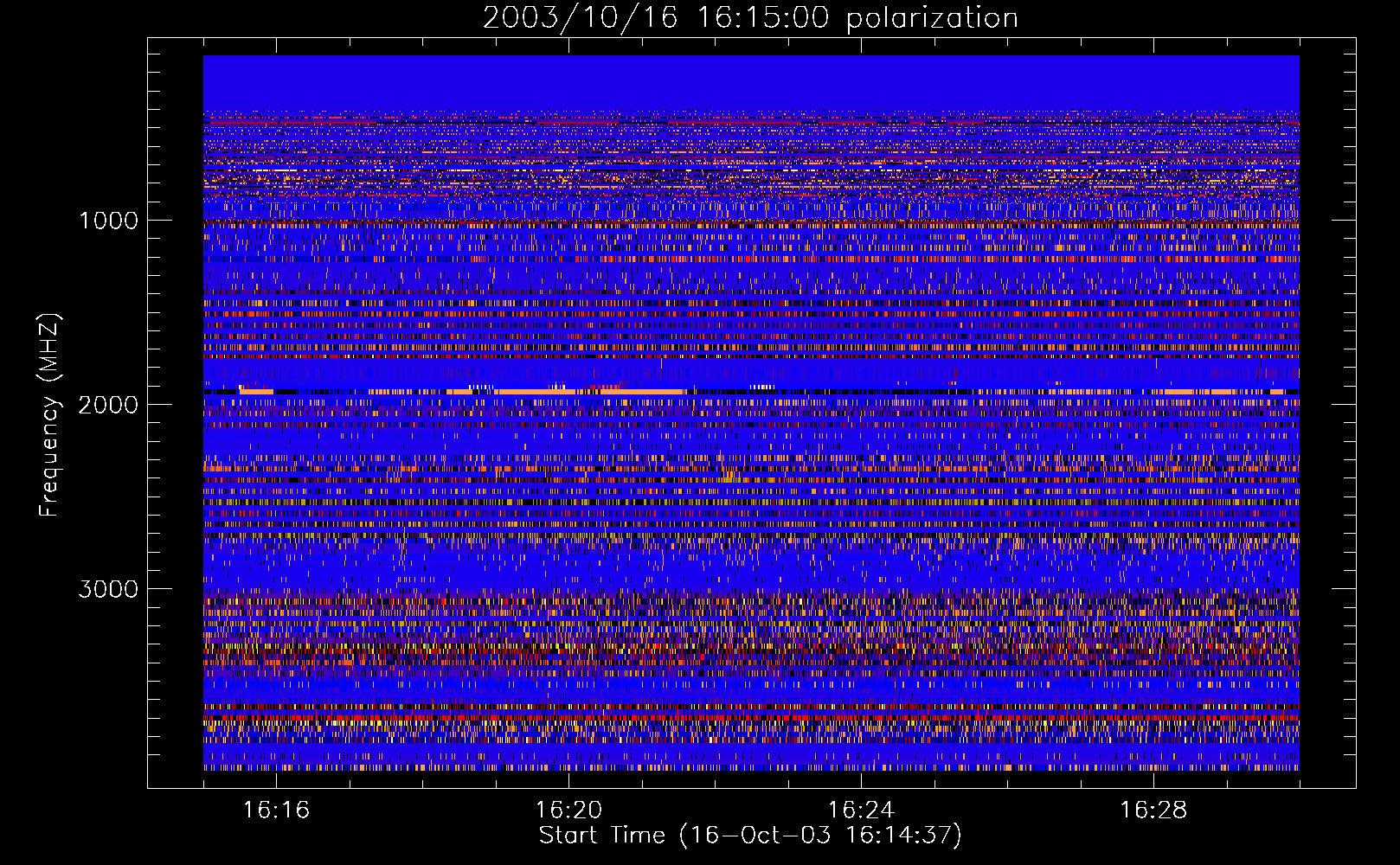Click the 16:28 time tick label
Image resolution: width=1400 pixels, height=865 pixels.
point(1153,811)
